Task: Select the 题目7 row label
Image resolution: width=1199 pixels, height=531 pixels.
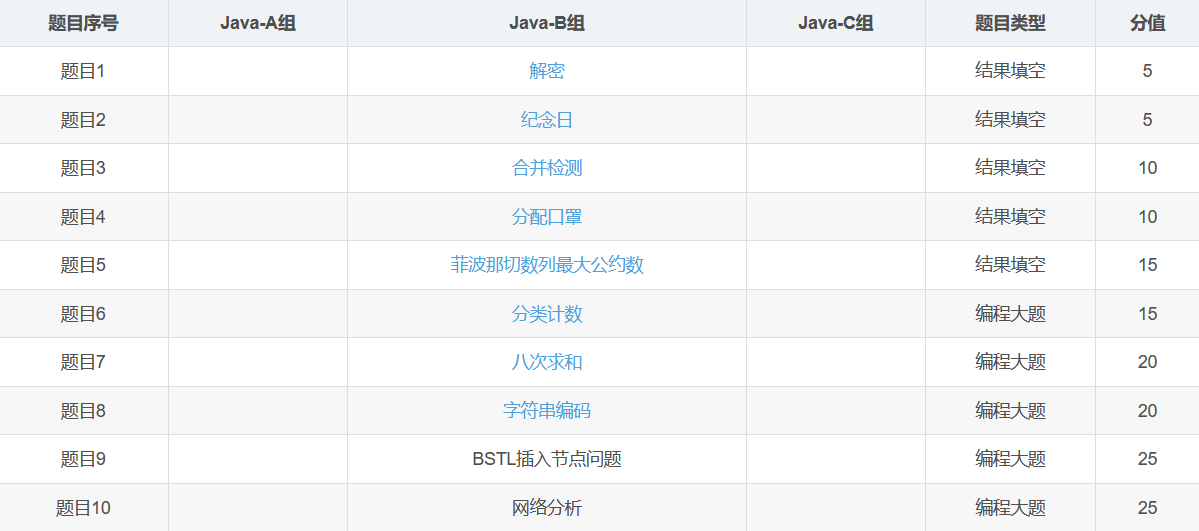Action: (83, 362)
